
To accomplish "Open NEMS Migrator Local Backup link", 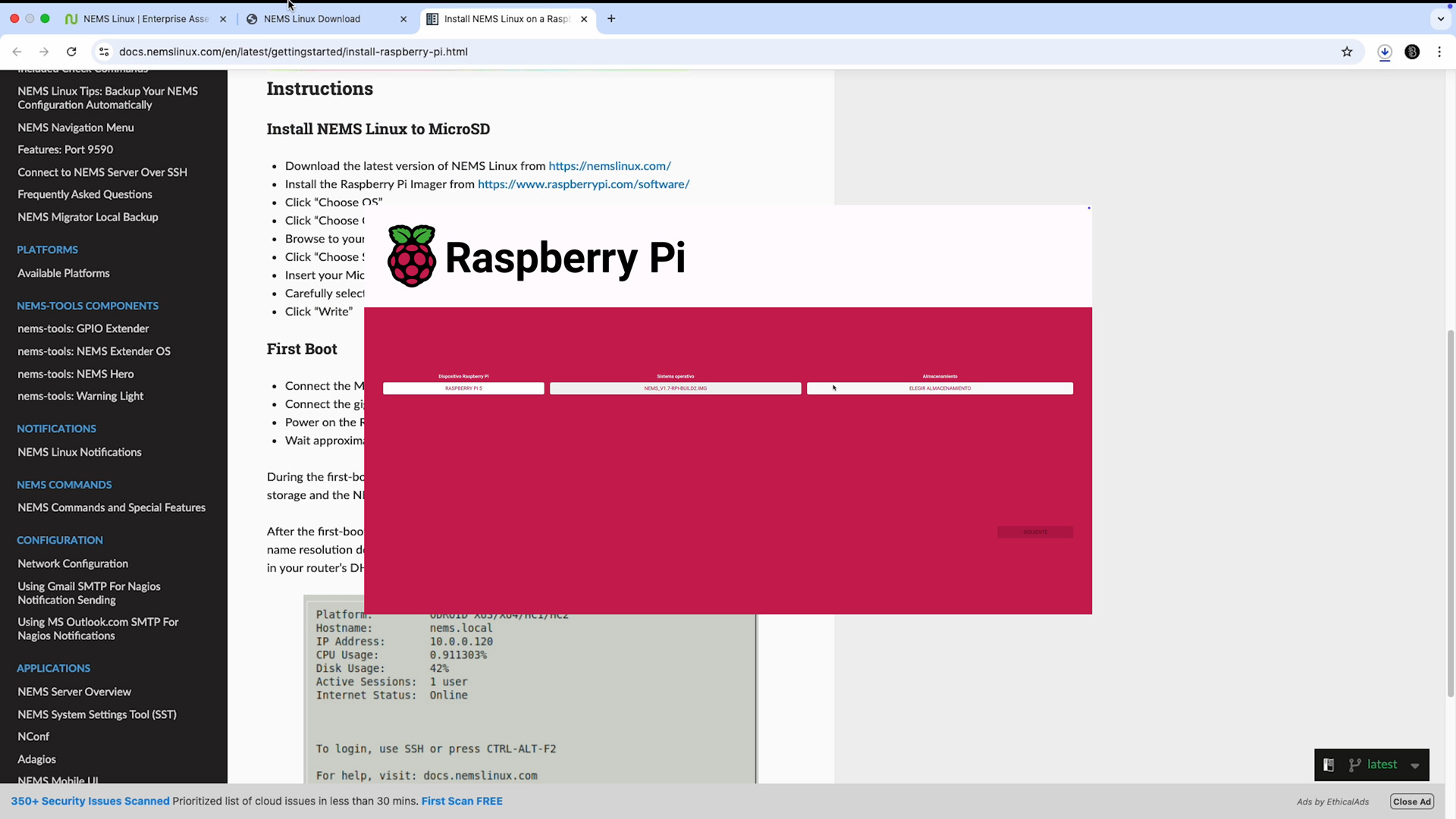I will 88,217.
